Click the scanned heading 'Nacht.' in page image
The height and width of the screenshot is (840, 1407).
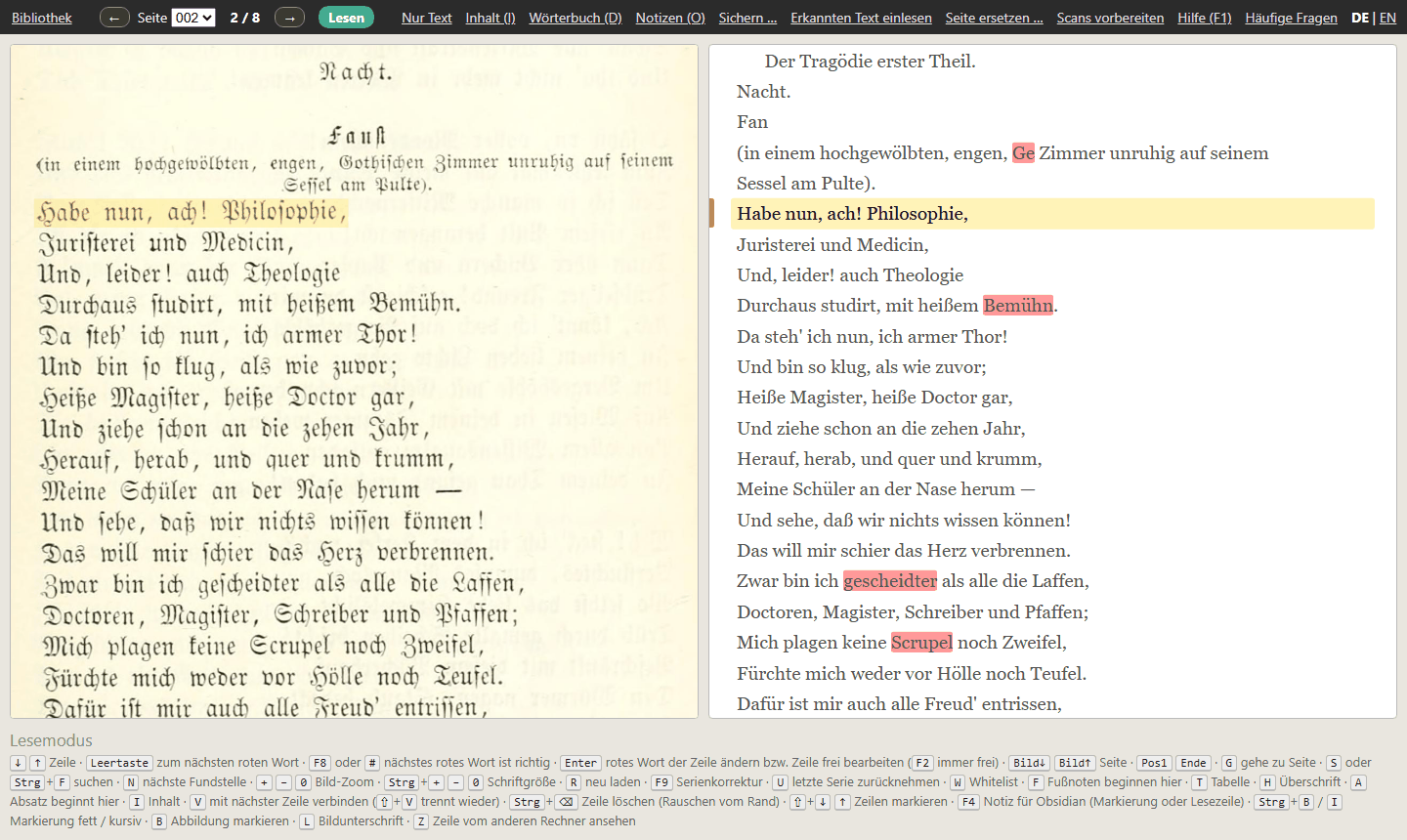[356, 72]
